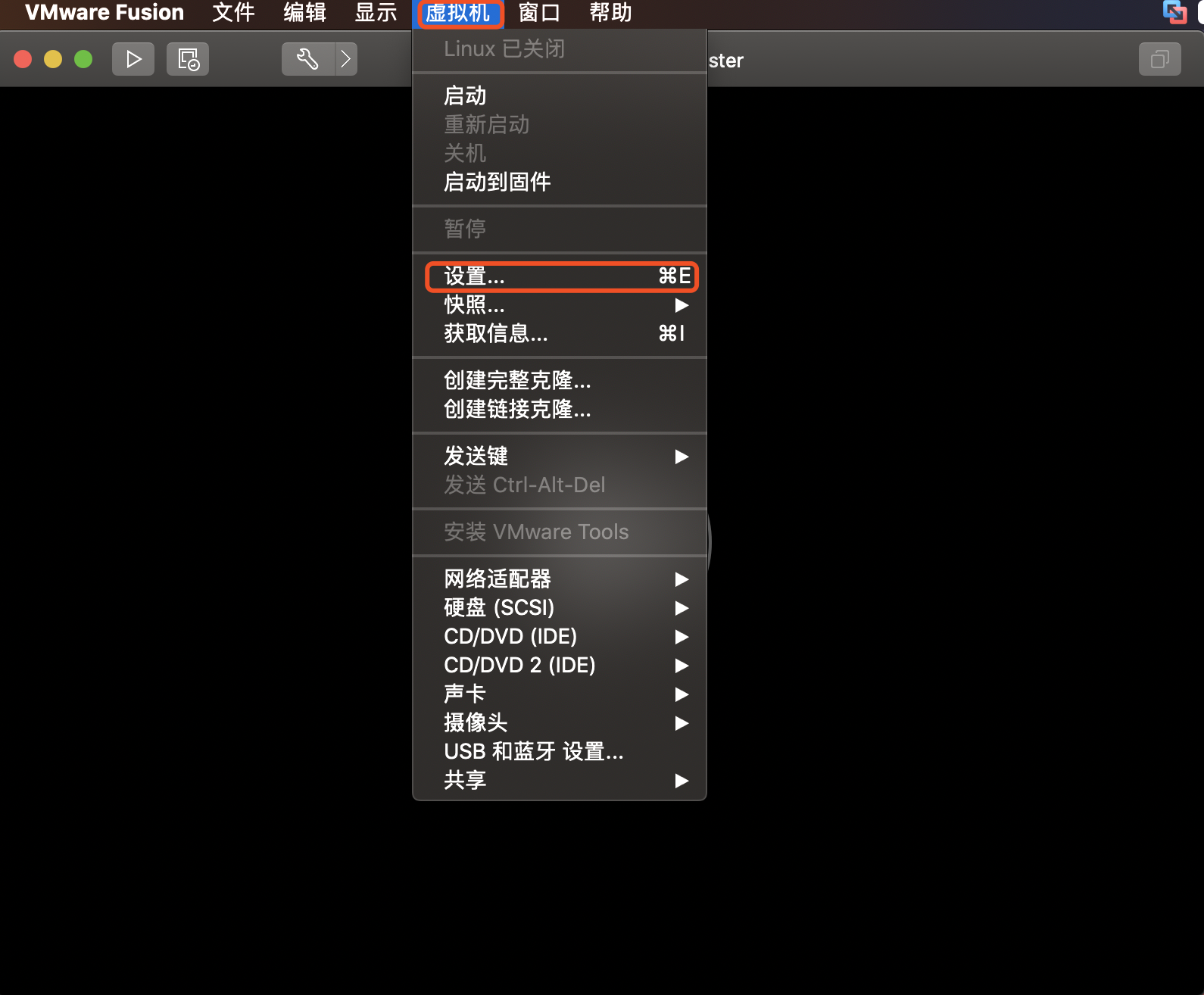Click the yellow minimize window button

(x=53, y=59)
